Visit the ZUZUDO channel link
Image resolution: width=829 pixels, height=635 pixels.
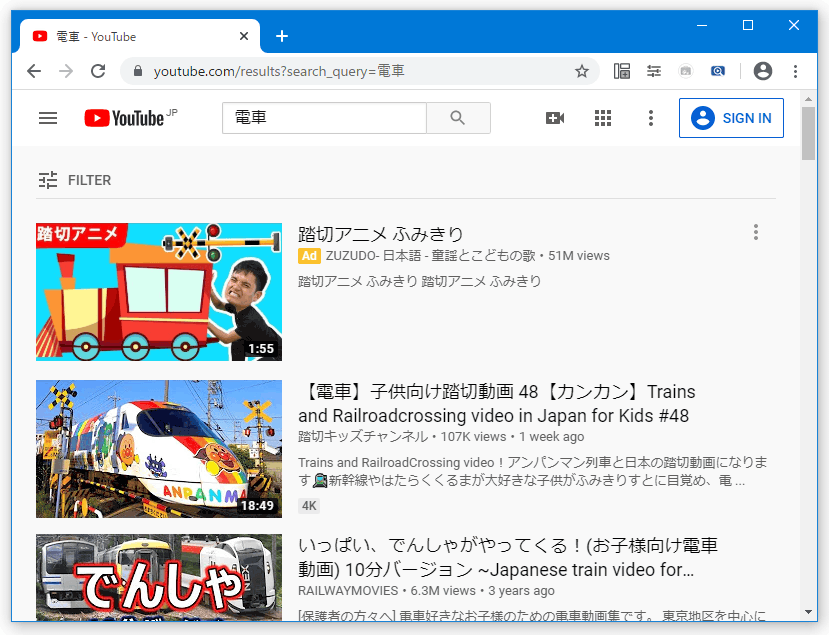point(430,256)
